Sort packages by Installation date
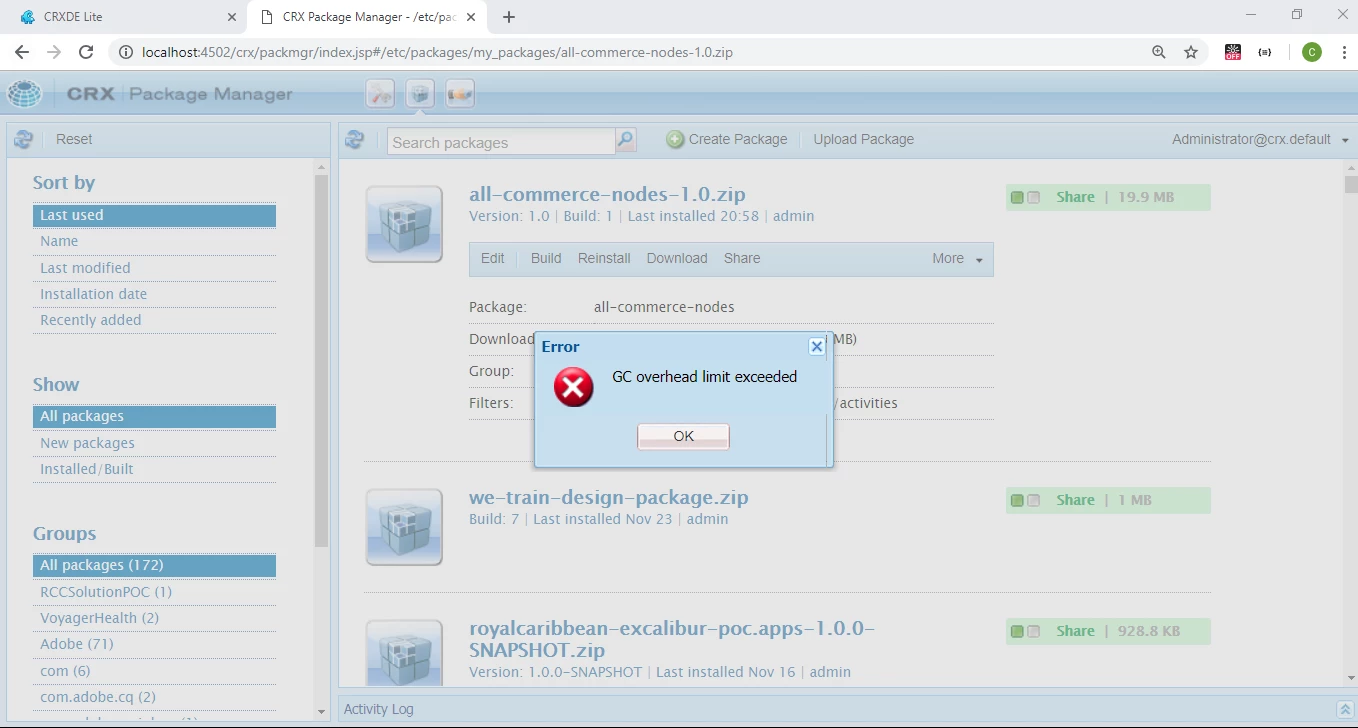 click(x=154, y=294)
